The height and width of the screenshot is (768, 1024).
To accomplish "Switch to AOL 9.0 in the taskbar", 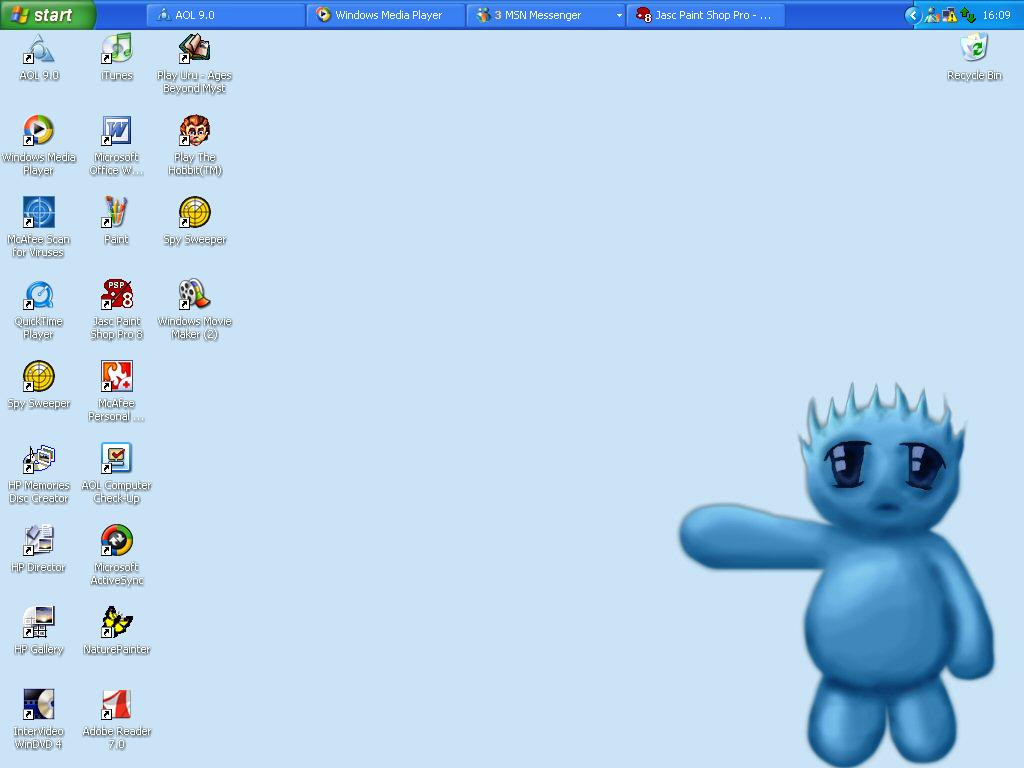I will (226, 15).
